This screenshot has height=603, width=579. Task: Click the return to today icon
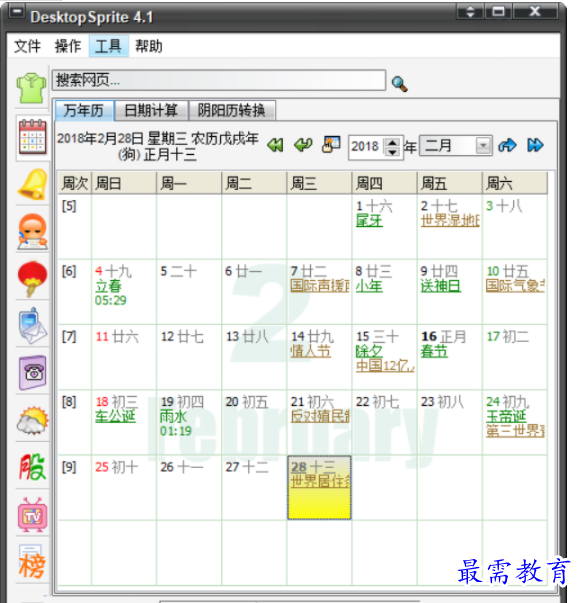tap(331, 145)
